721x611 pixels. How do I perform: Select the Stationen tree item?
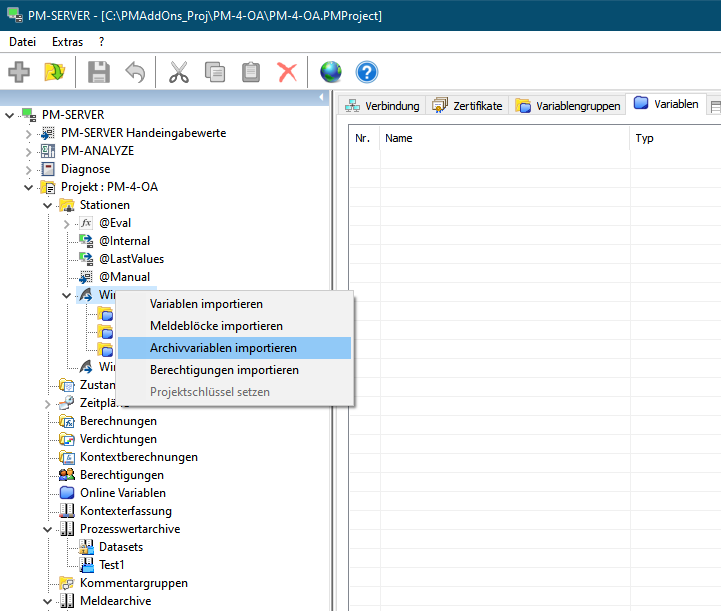105,205
